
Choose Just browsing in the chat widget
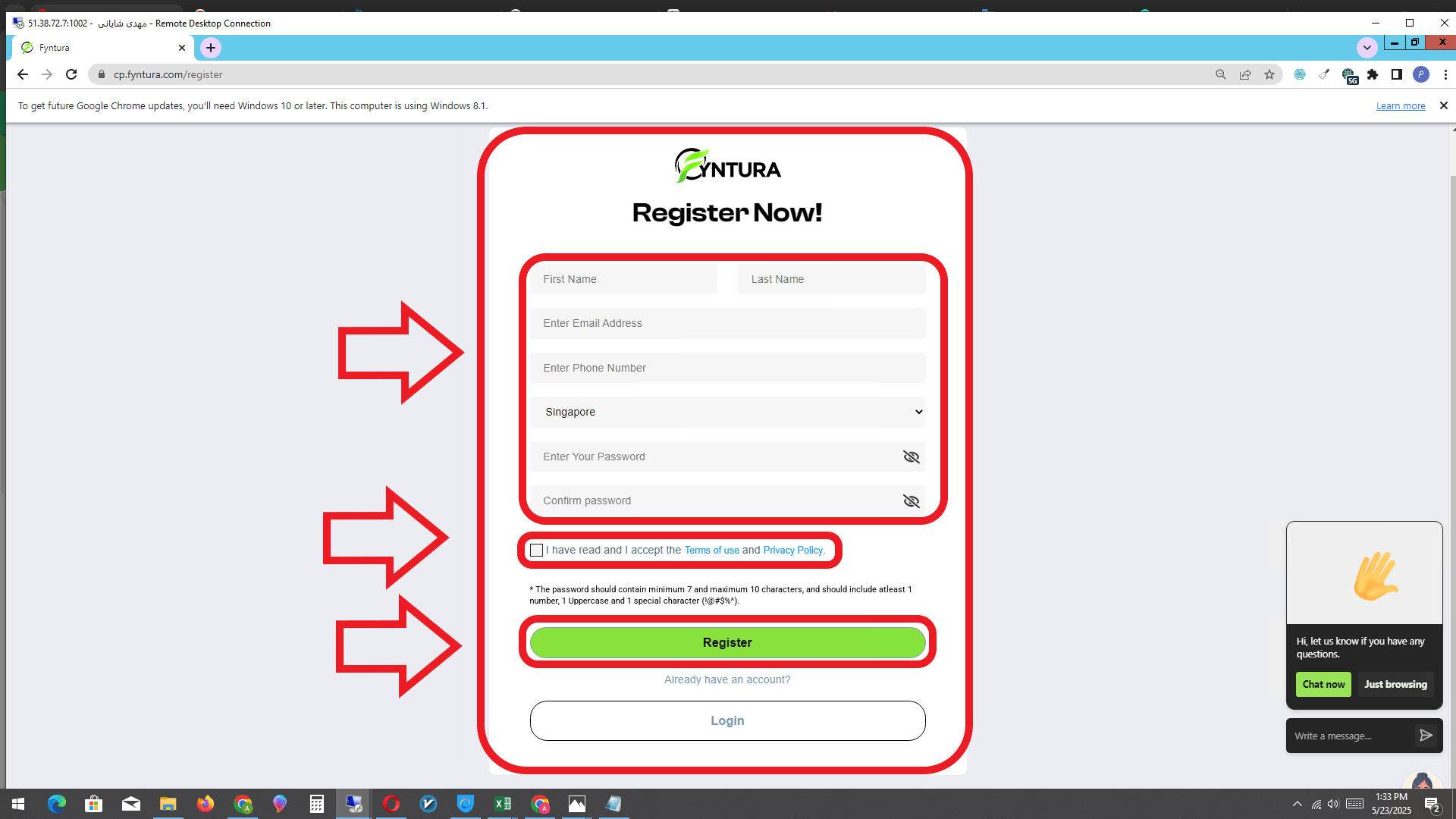click(x=1395, y=684)
